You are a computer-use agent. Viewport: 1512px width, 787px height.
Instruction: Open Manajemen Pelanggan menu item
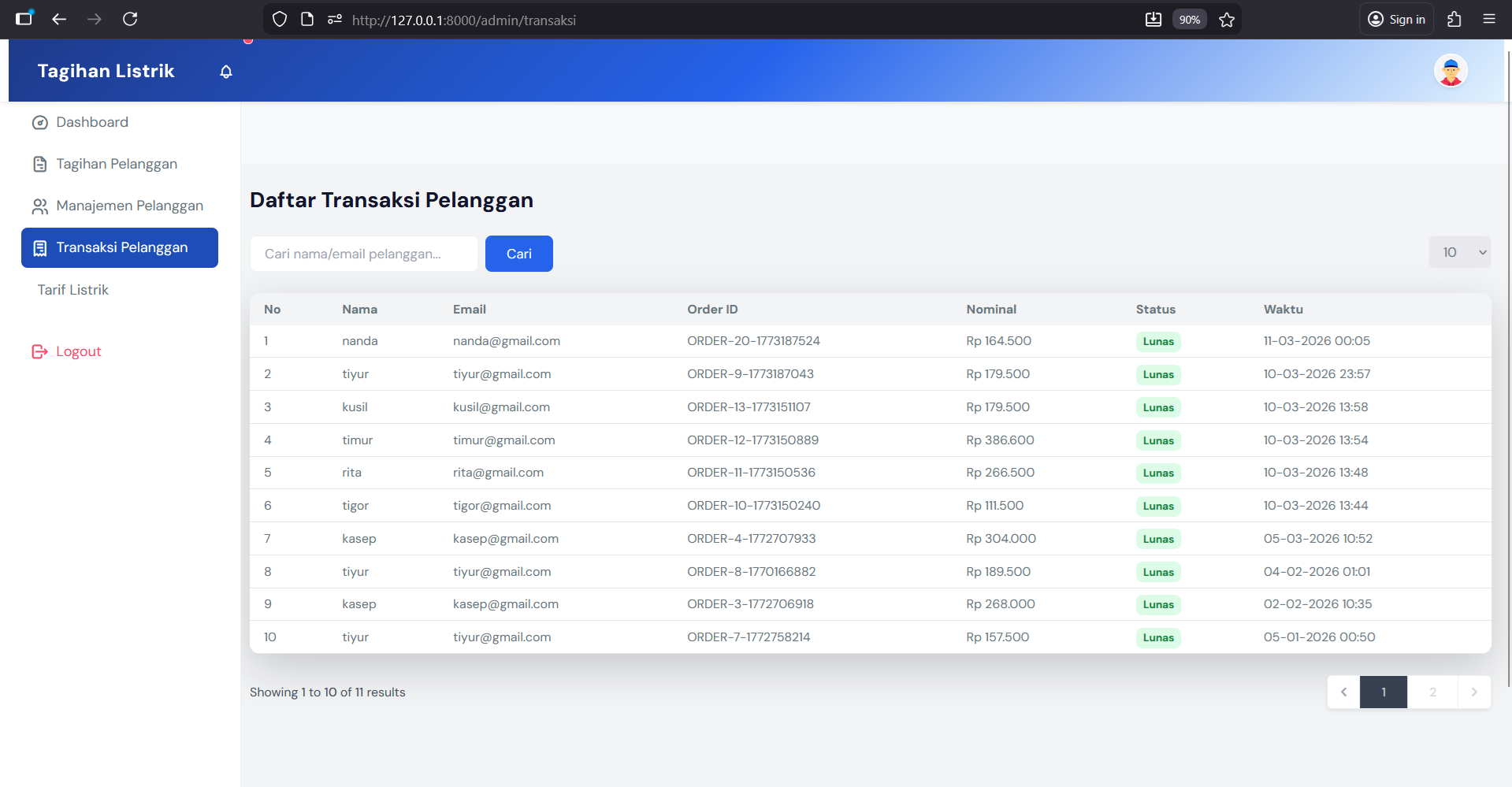[x=120, y=206]
